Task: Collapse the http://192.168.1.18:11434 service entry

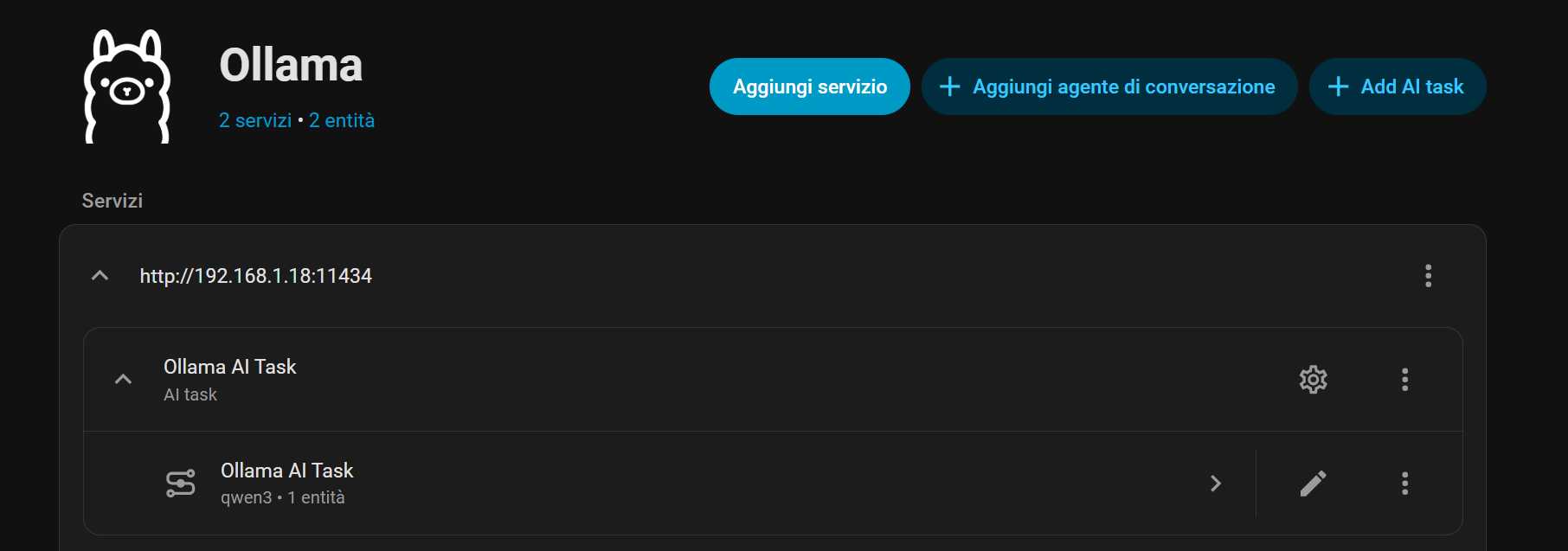Action: pos(100,276)
